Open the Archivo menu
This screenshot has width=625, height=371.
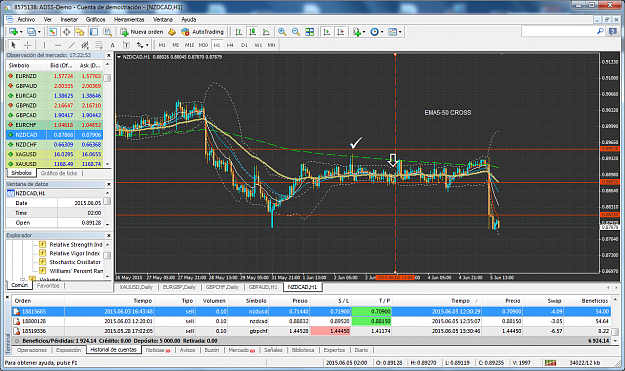click(x=26, y=19)
